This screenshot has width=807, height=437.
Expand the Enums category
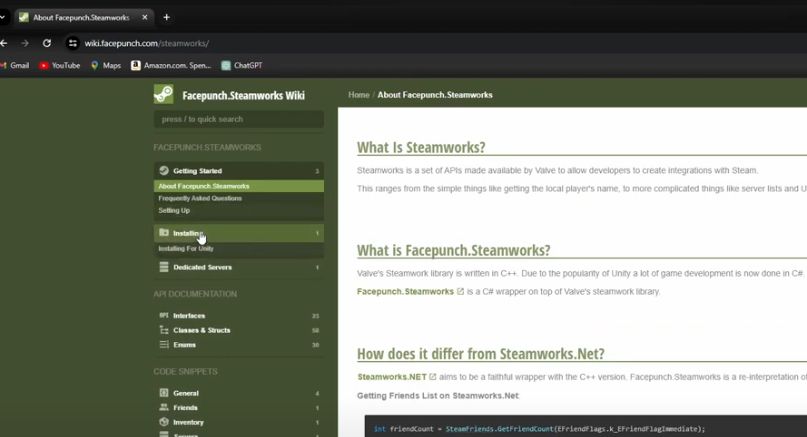coord(239,344)
